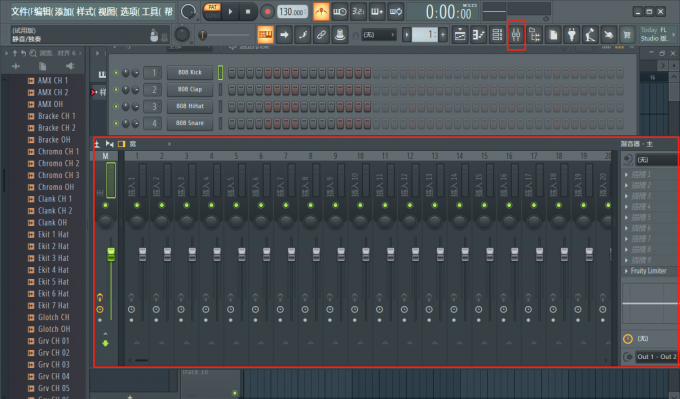Mute the 808 Kick channel LED
This screenshot has height=399, width=680.
coord(116,72)
